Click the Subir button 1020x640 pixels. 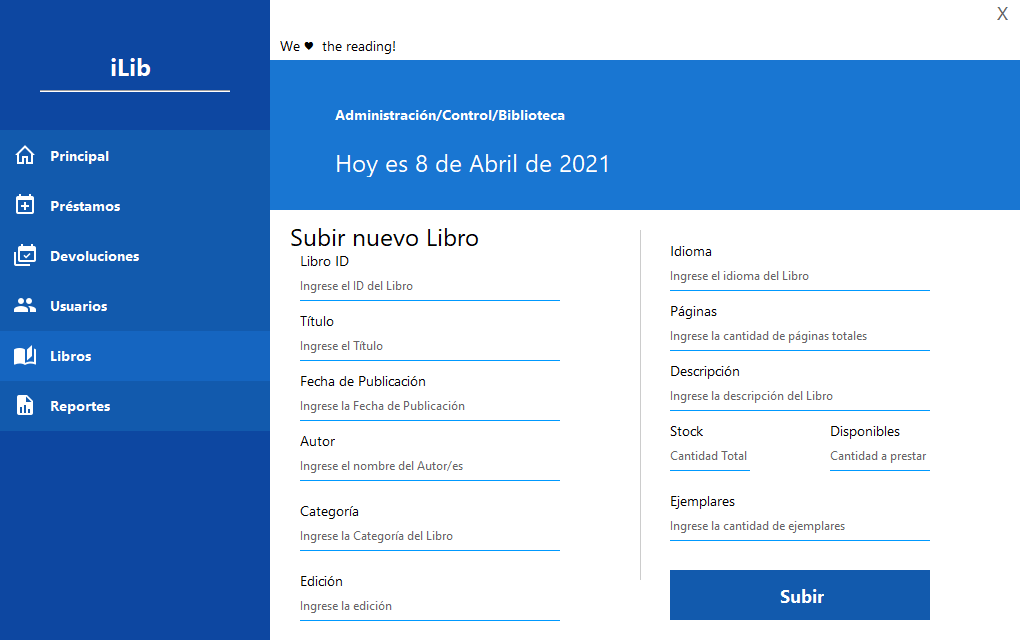tap(799, 595)
